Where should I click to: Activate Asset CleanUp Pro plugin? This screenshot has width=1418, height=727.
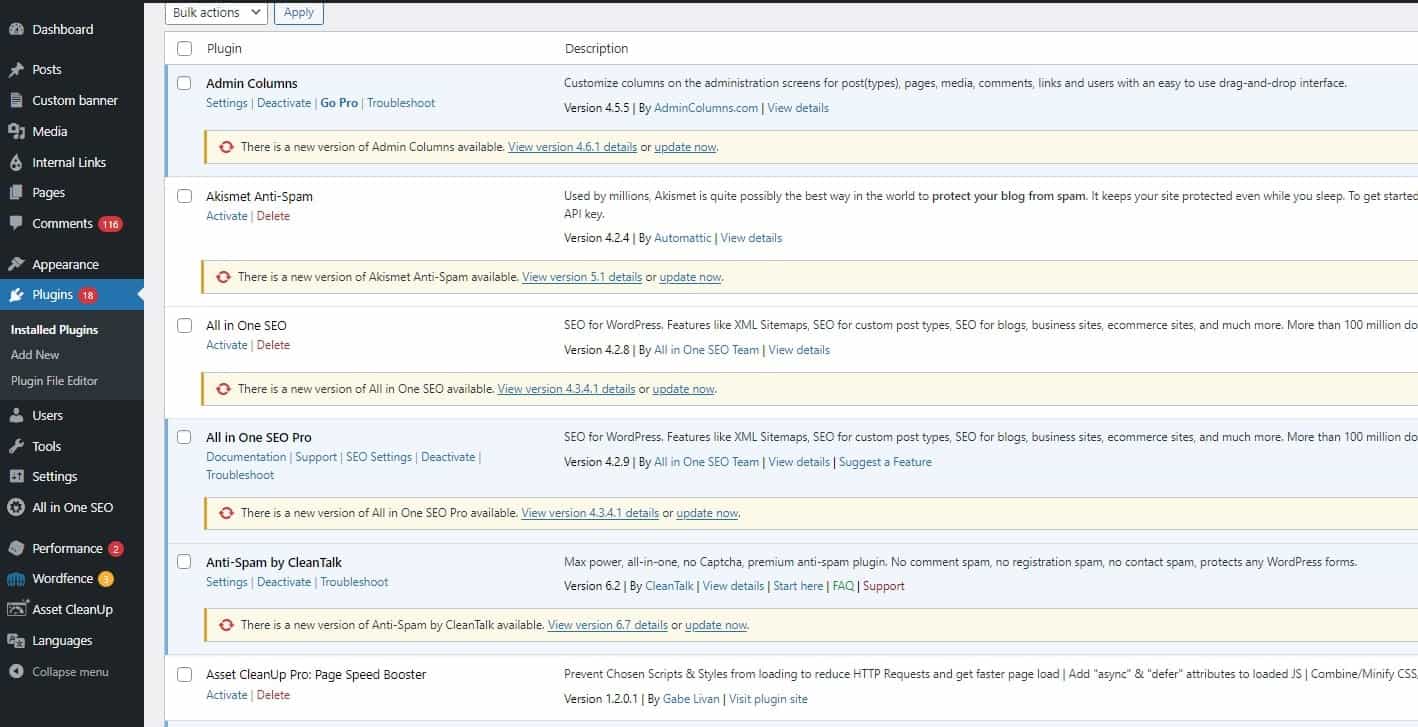(x=226, y=695)
